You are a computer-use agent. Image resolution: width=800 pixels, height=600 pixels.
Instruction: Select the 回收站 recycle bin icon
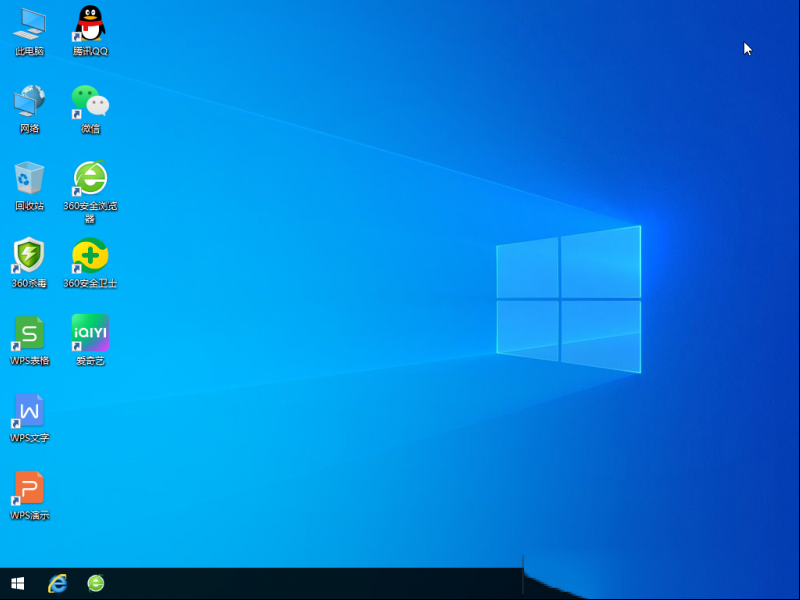pos(29,186)
